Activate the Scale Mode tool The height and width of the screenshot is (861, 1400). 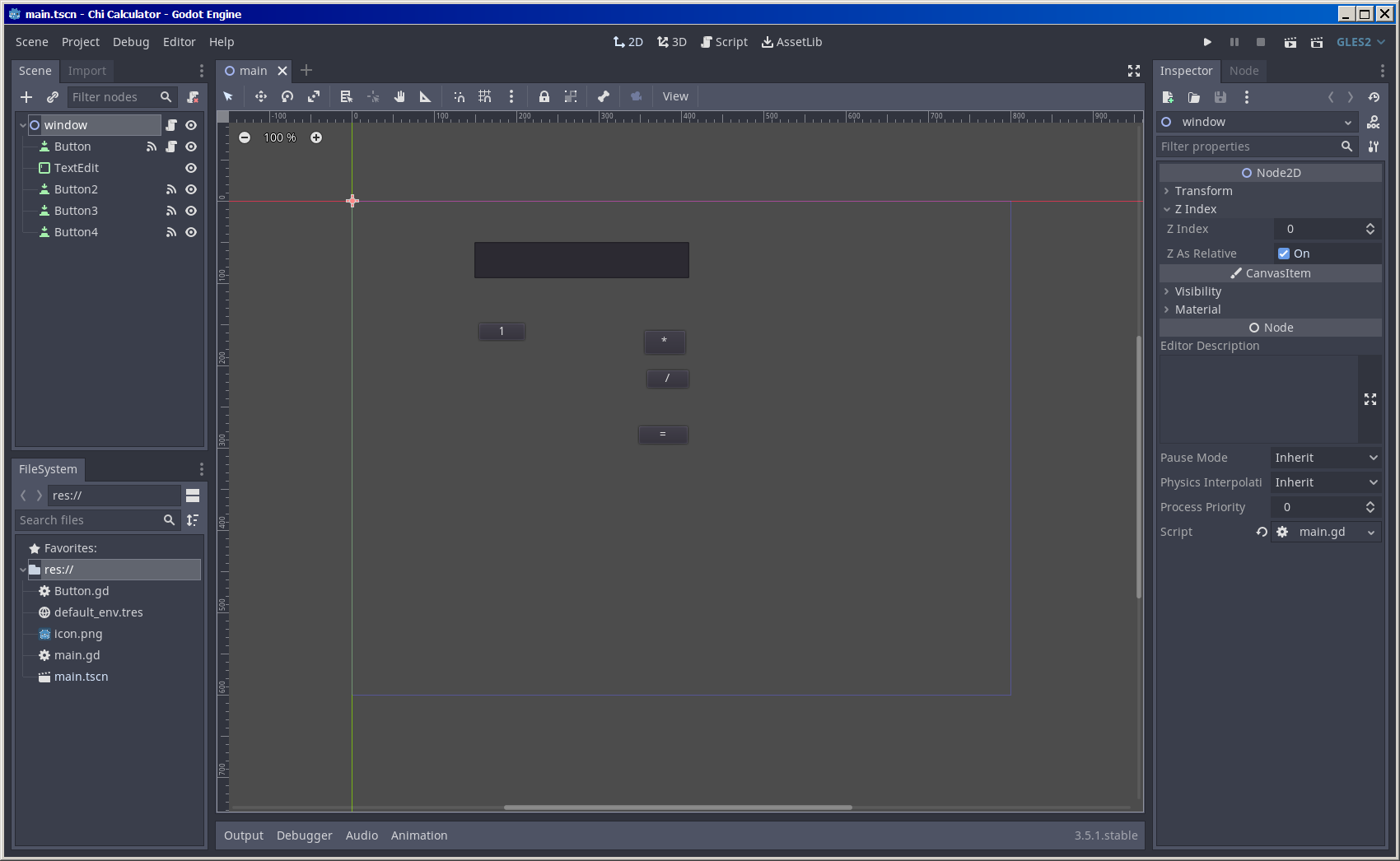[314, 96]
